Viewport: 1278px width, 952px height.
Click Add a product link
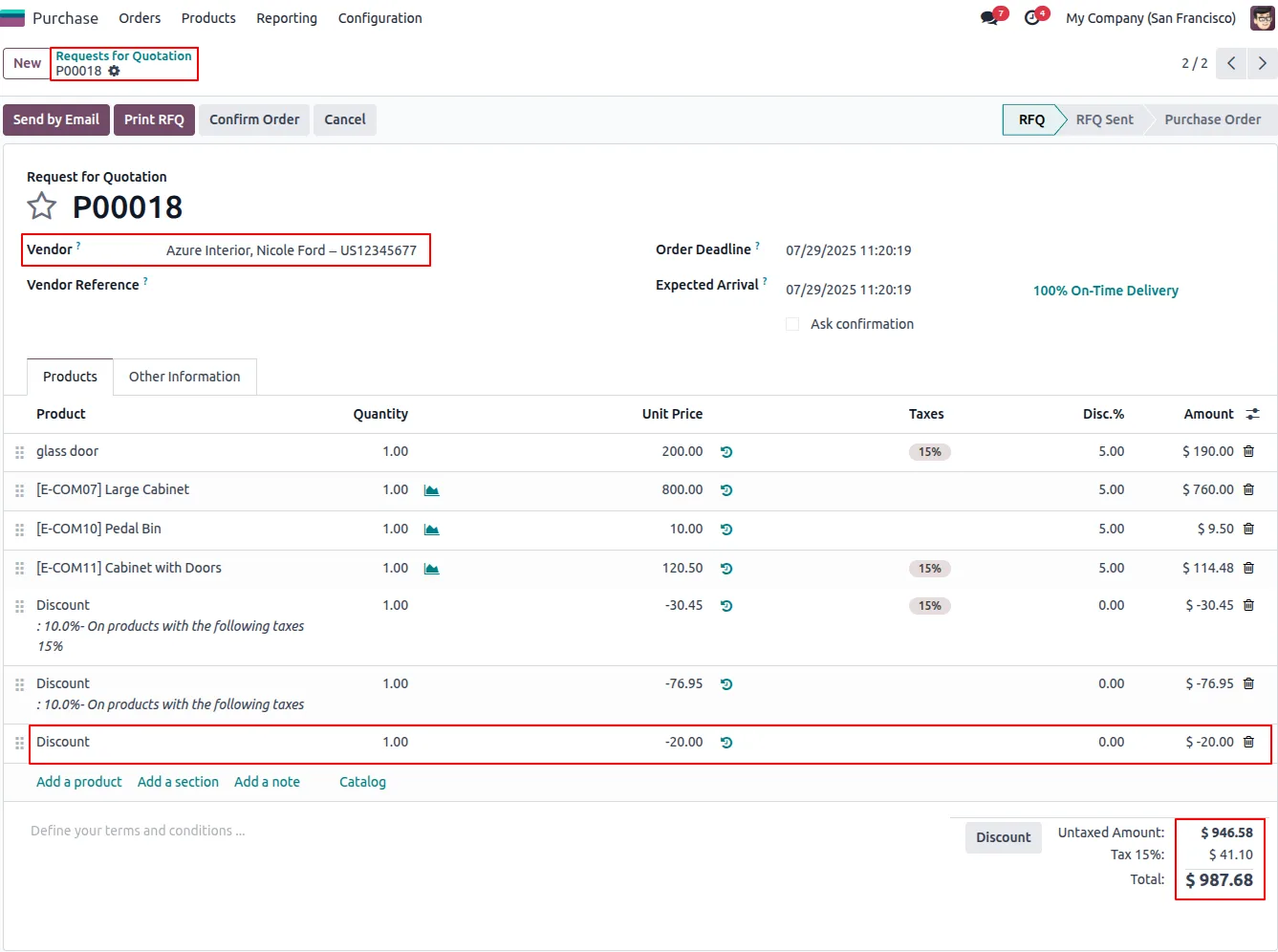point(79,782)
